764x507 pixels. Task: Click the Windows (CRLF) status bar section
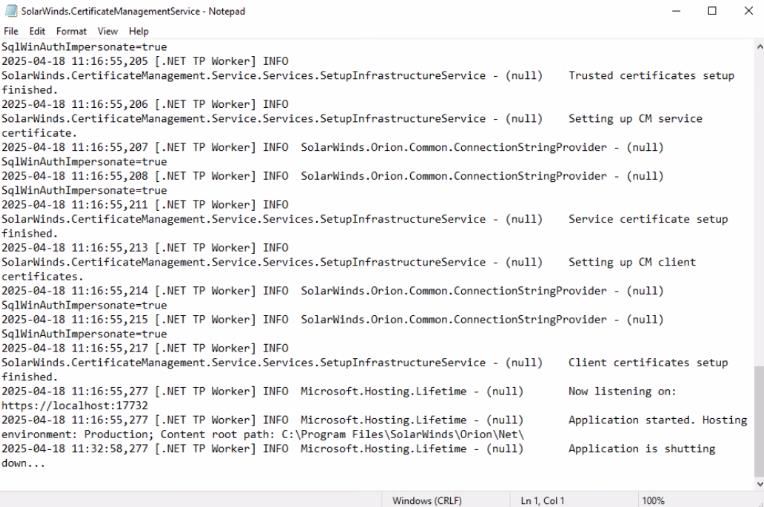point(427,501)
